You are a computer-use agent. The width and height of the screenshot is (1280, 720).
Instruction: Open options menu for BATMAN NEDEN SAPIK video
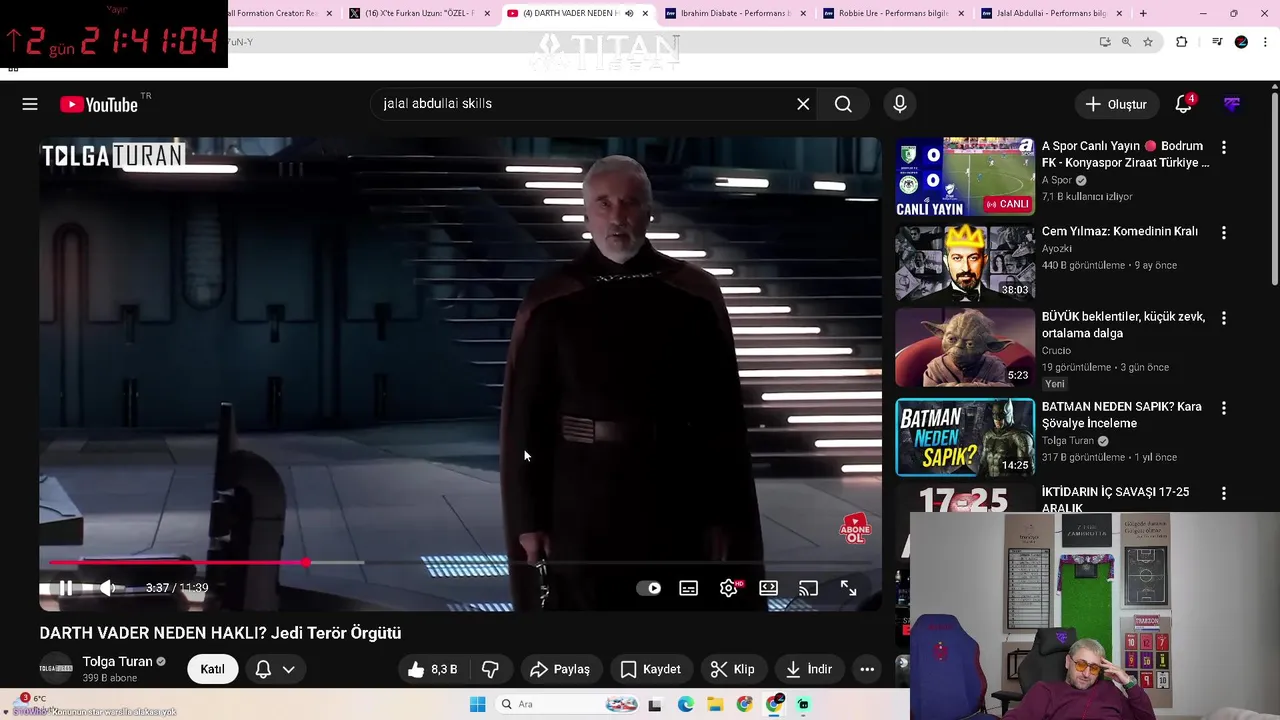[x=1223, y=408]
